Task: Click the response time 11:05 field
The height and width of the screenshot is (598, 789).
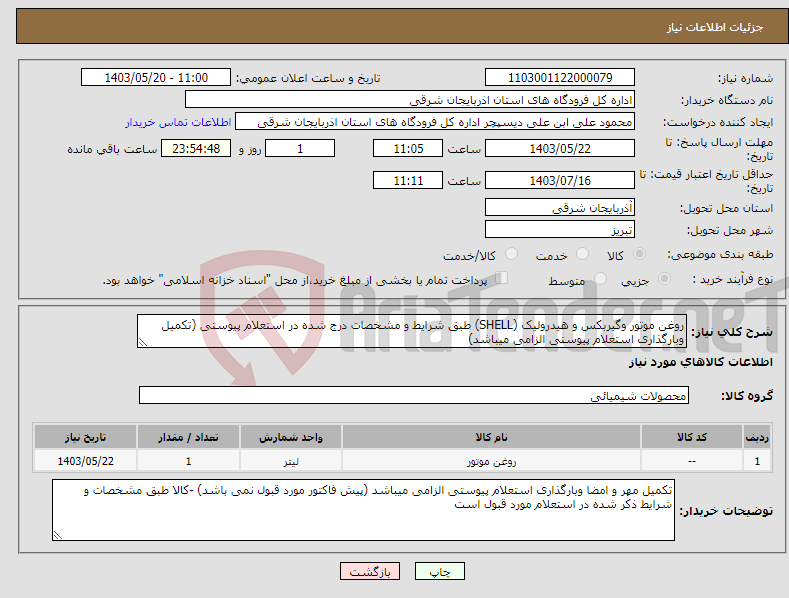Action: click(x=408, y=148)
